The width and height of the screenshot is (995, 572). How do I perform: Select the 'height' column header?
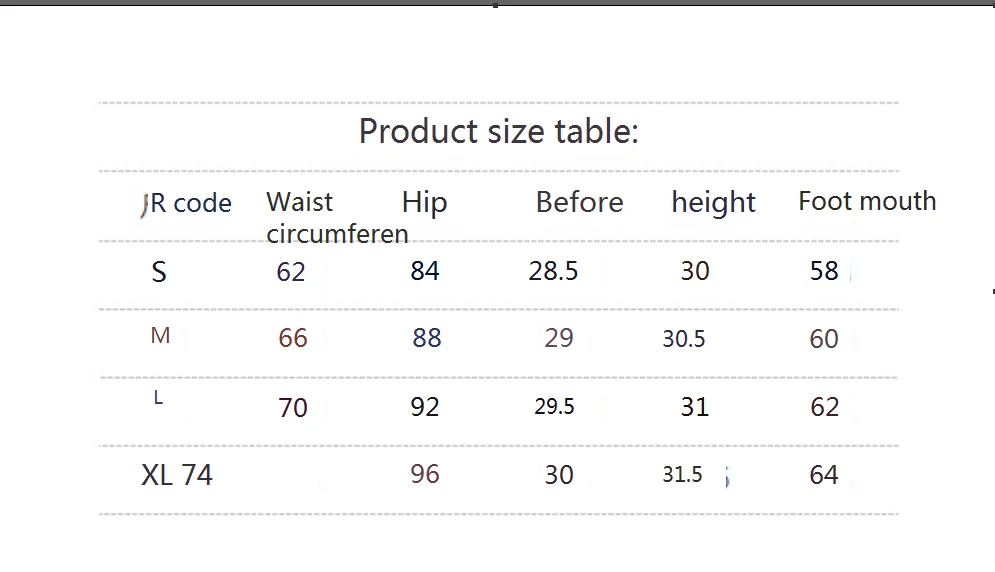713,203
